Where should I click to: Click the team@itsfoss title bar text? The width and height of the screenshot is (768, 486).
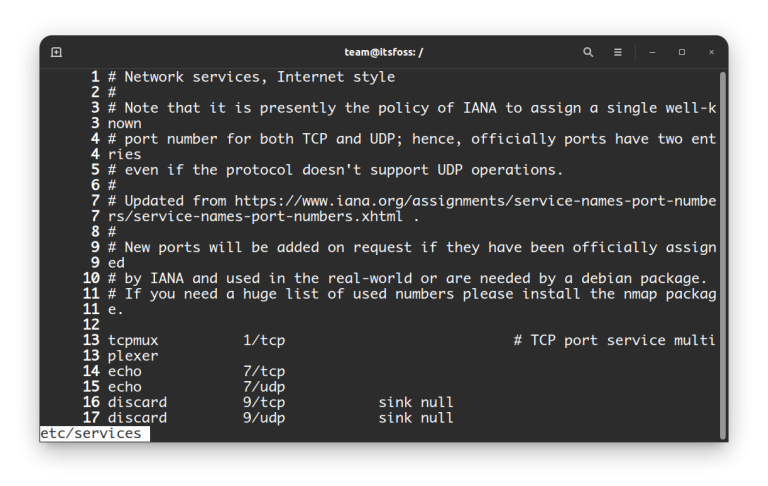[x=383, y=52]
